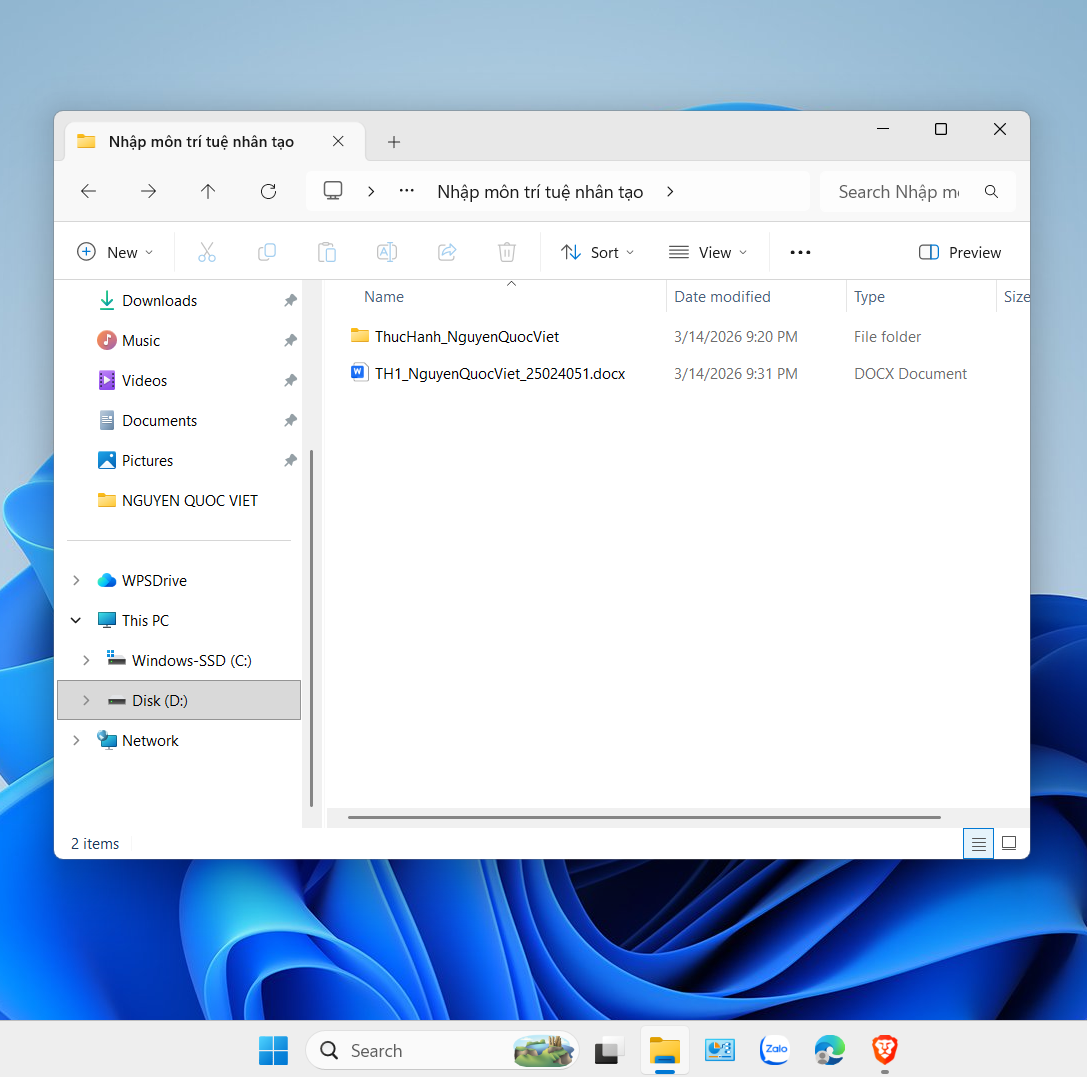
Task: Go up one folder level
Action: coord(208,191)
